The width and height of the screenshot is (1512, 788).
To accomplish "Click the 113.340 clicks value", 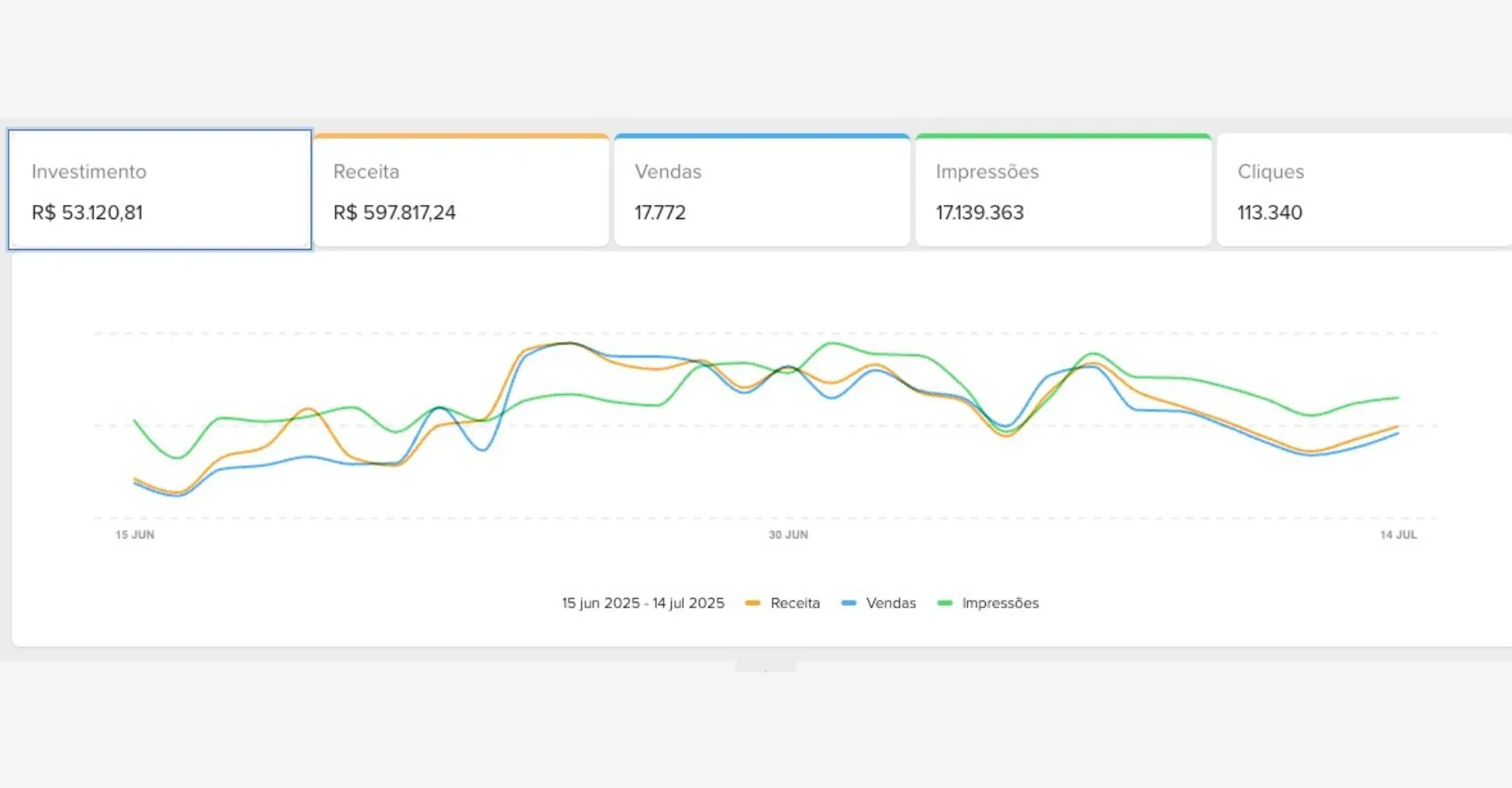I will pyautogui.click(x=1269, y=213).
